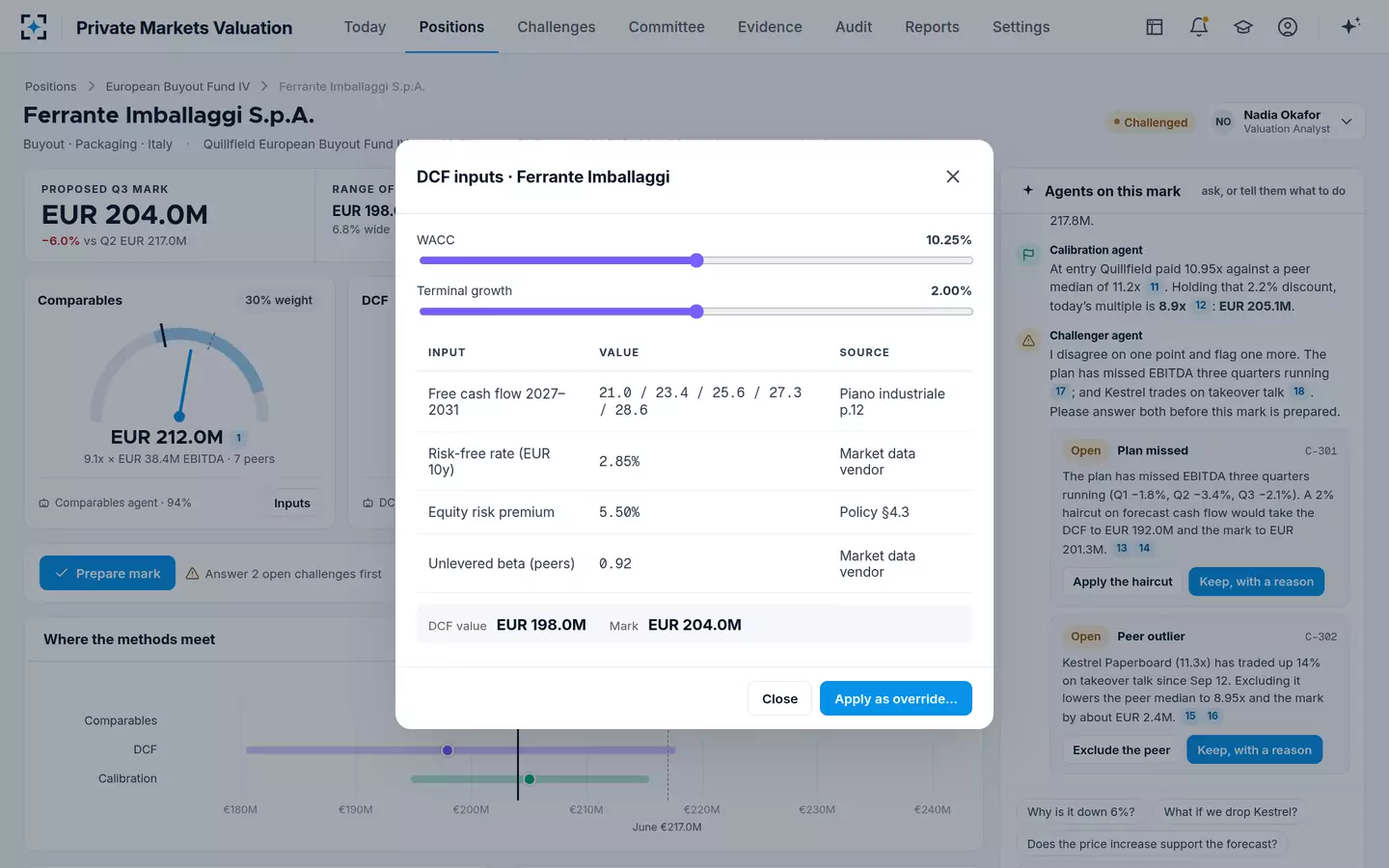Open the Today tab

coord(365,27)
